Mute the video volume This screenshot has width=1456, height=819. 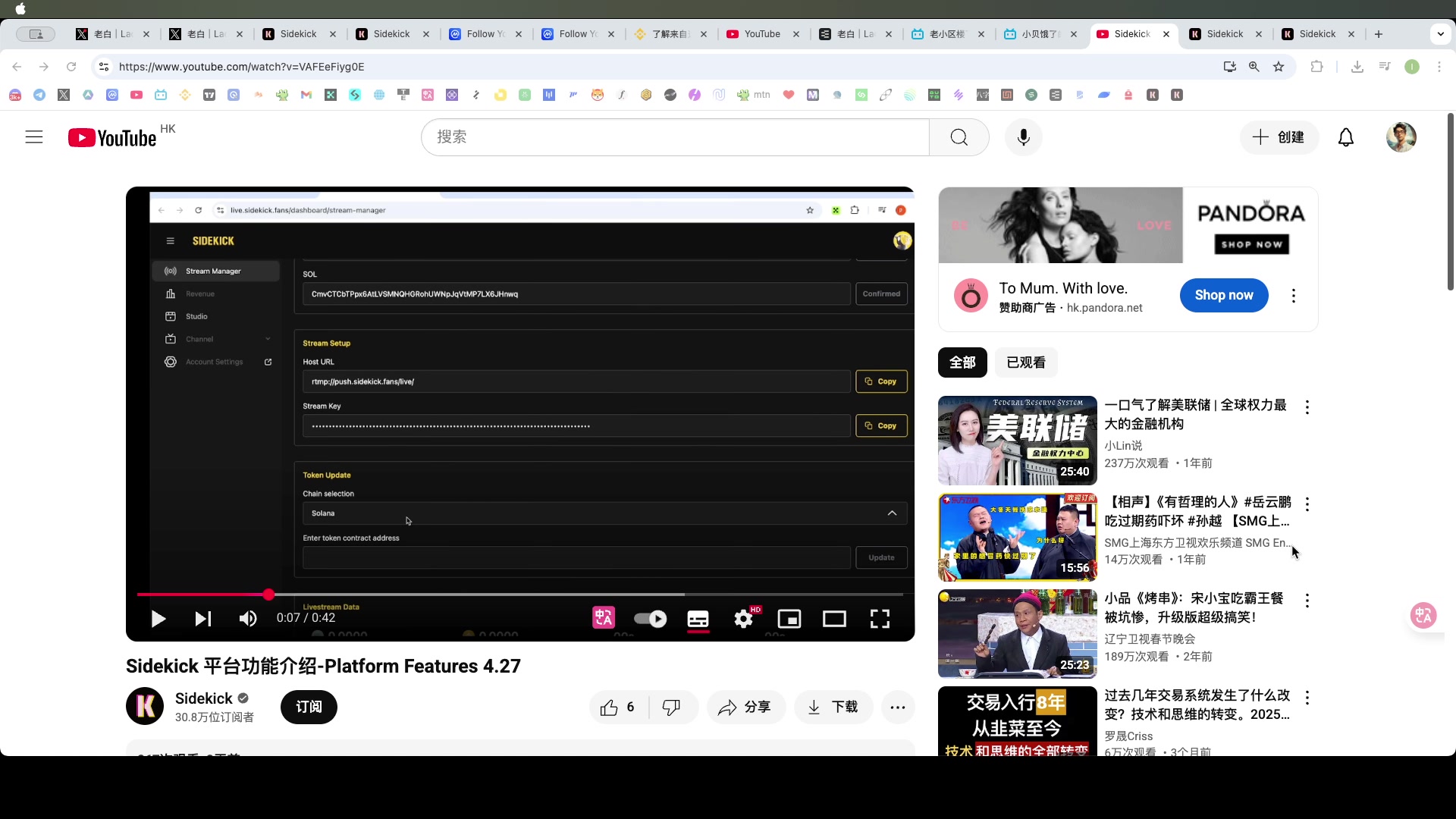[x=248, y=619]
